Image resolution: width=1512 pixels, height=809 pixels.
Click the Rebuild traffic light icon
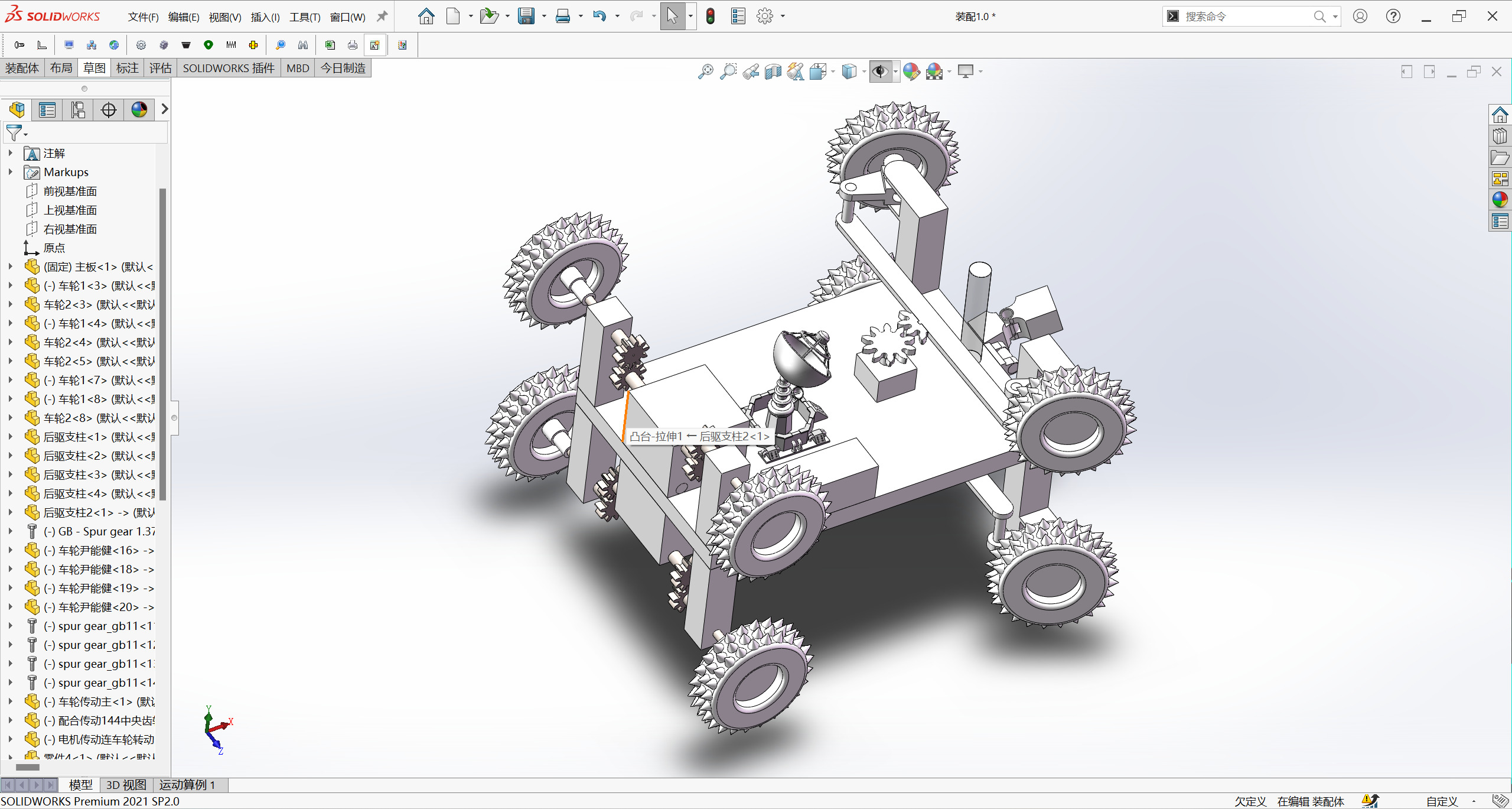[710, 17]
